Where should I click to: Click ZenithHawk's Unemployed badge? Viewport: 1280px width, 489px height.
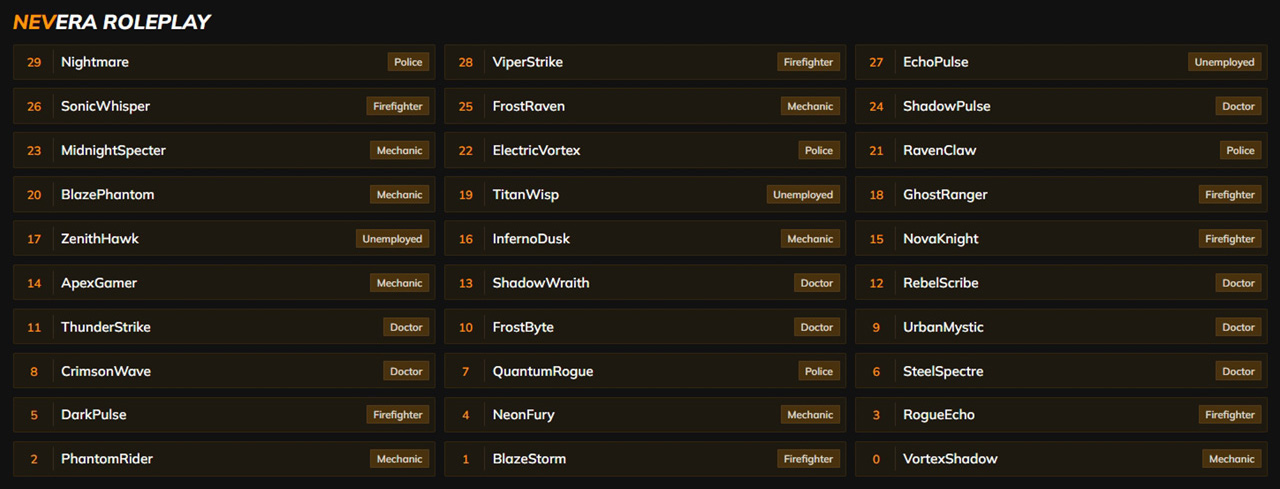click(x=392, y=239)
